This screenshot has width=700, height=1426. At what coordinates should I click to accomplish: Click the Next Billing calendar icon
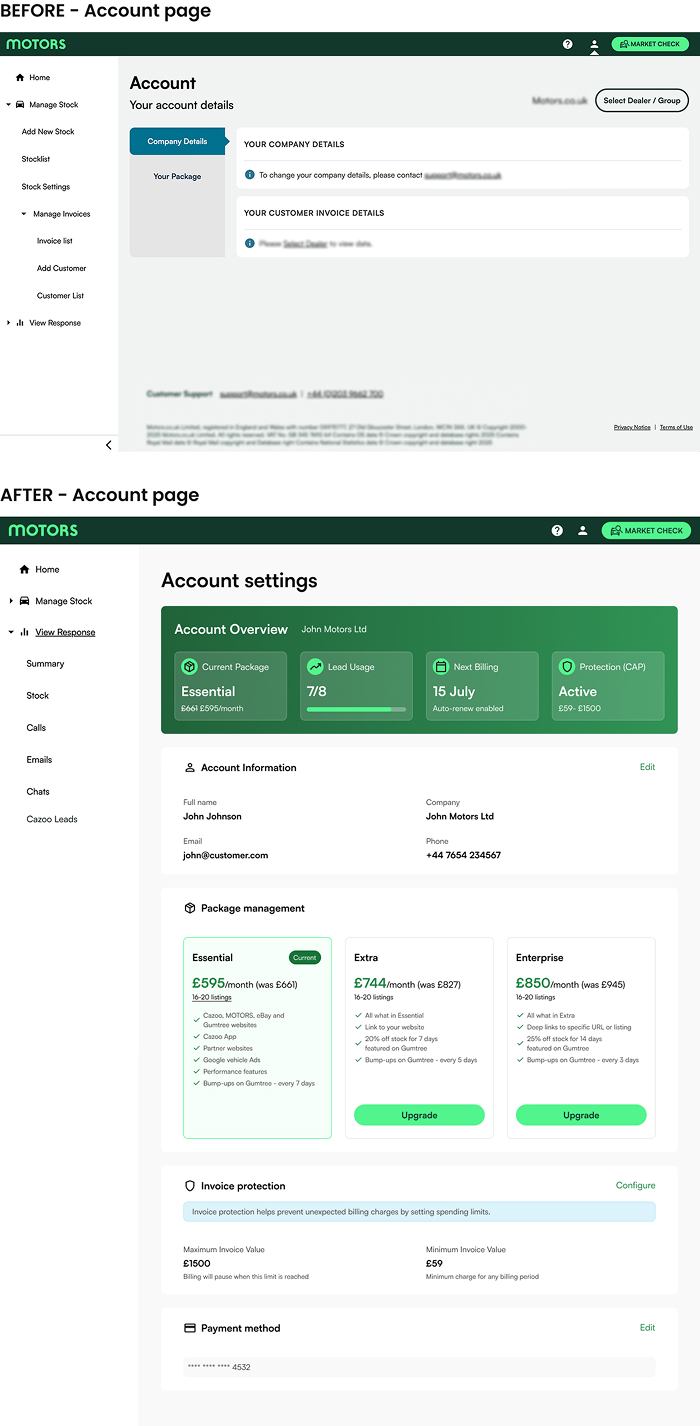[x=441, y=667]
